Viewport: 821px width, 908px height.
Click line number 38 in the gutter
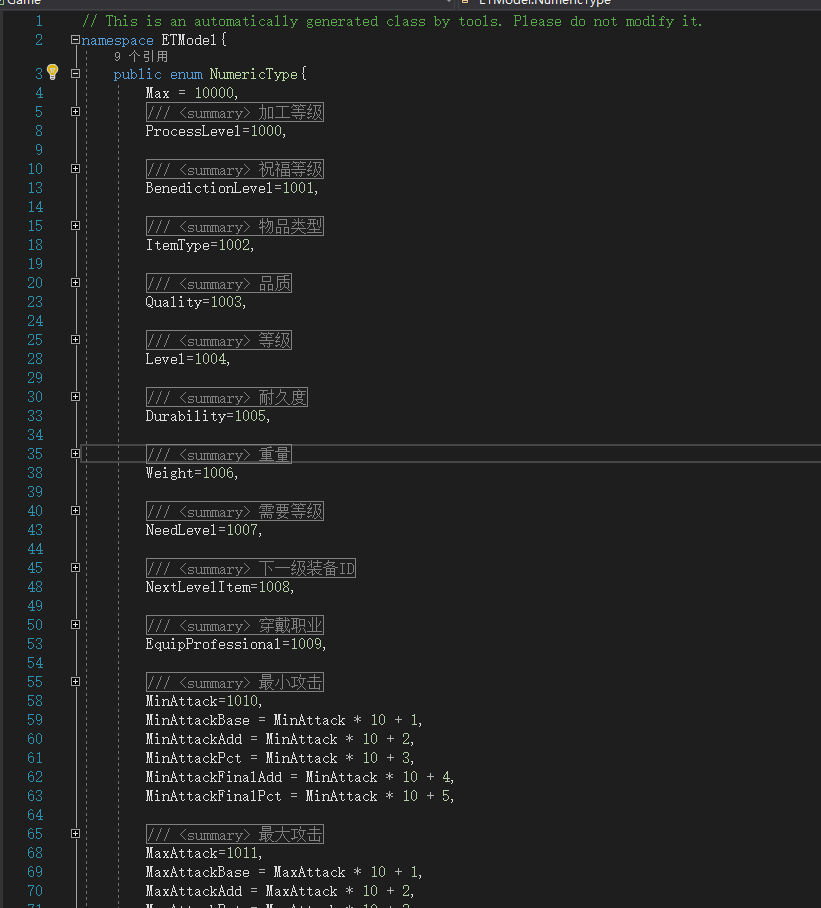point(35,473)
